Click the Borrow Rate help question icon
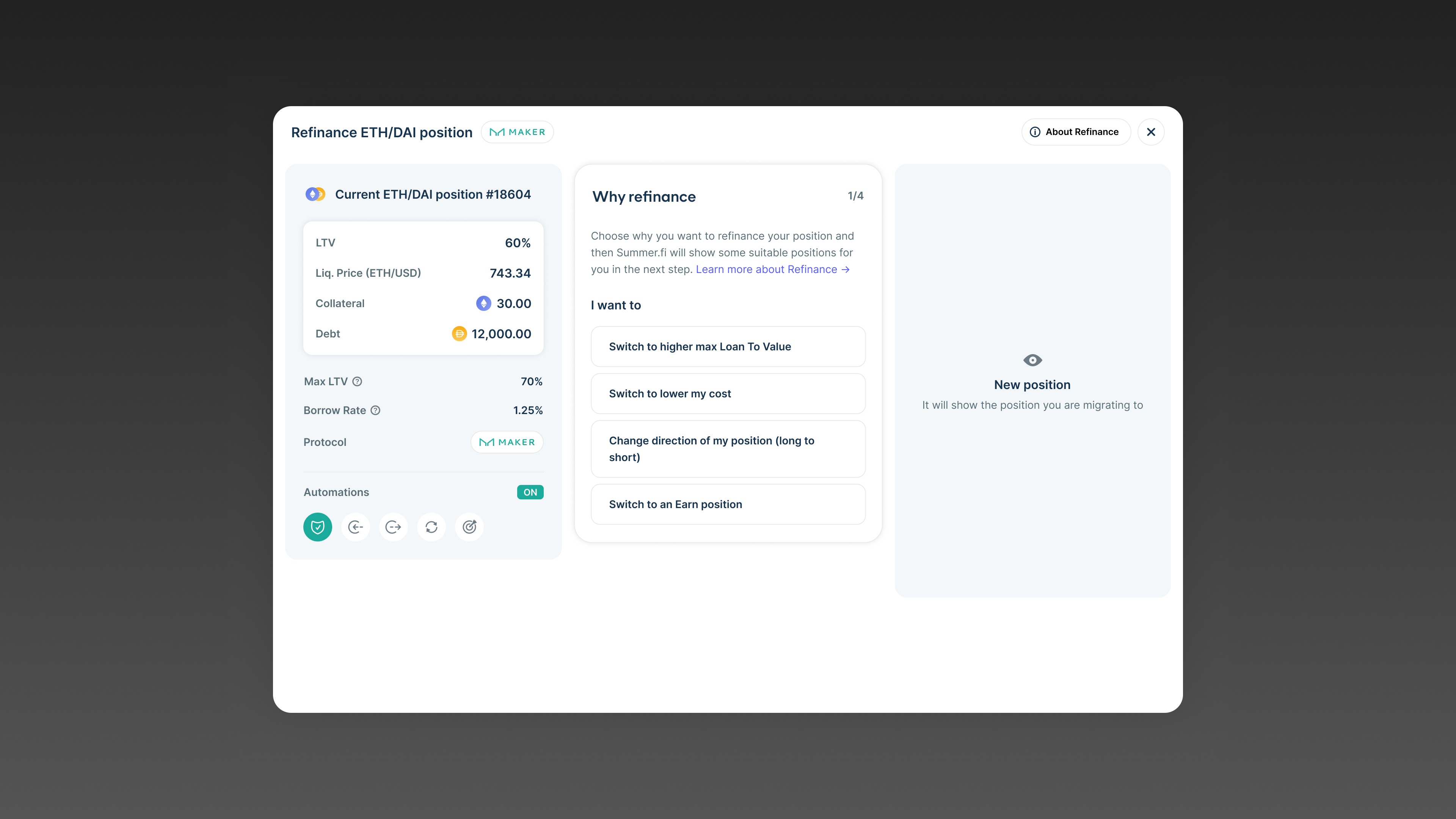The image size is (1456, 819). pyautogui.click(x=375, y=410)
